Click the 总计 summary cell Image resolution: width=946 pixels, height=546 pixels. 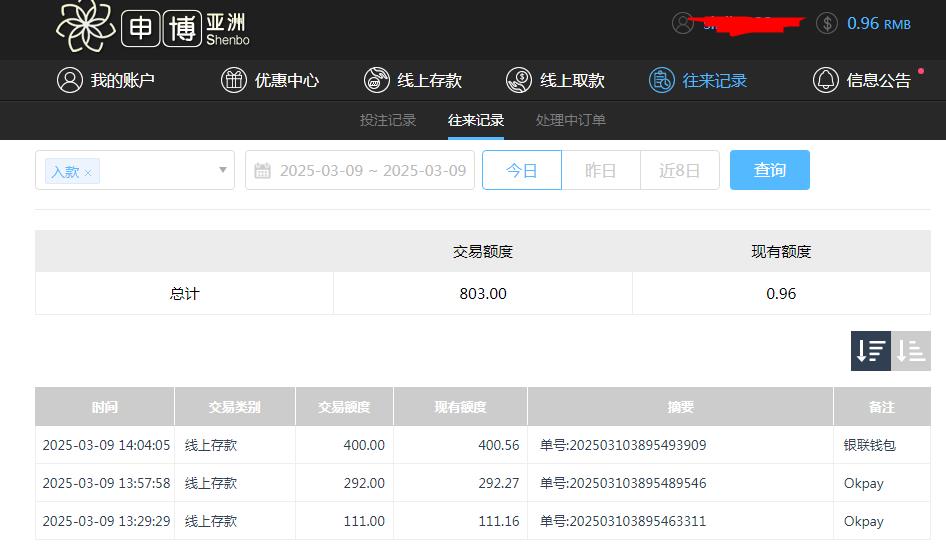pos(184,294)
